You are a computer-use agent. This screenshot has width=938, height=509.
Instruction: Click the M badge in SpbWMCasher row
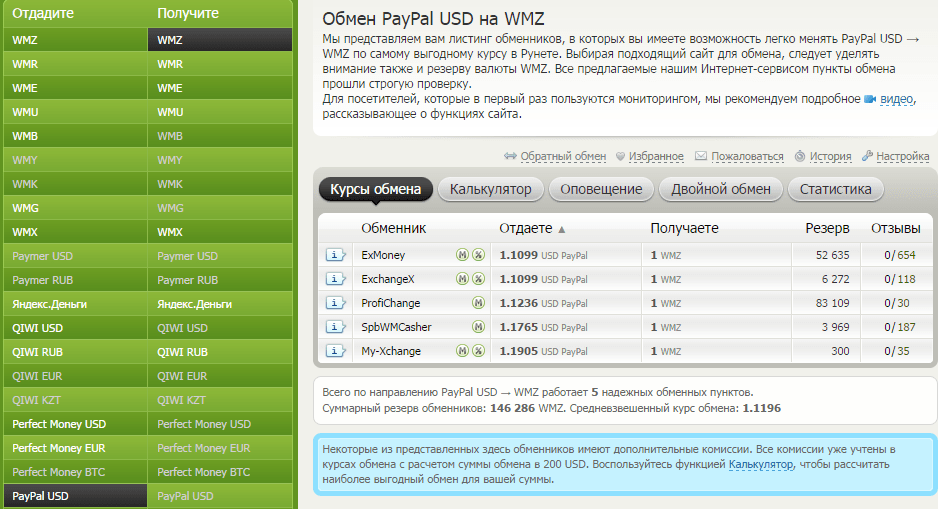478,327
